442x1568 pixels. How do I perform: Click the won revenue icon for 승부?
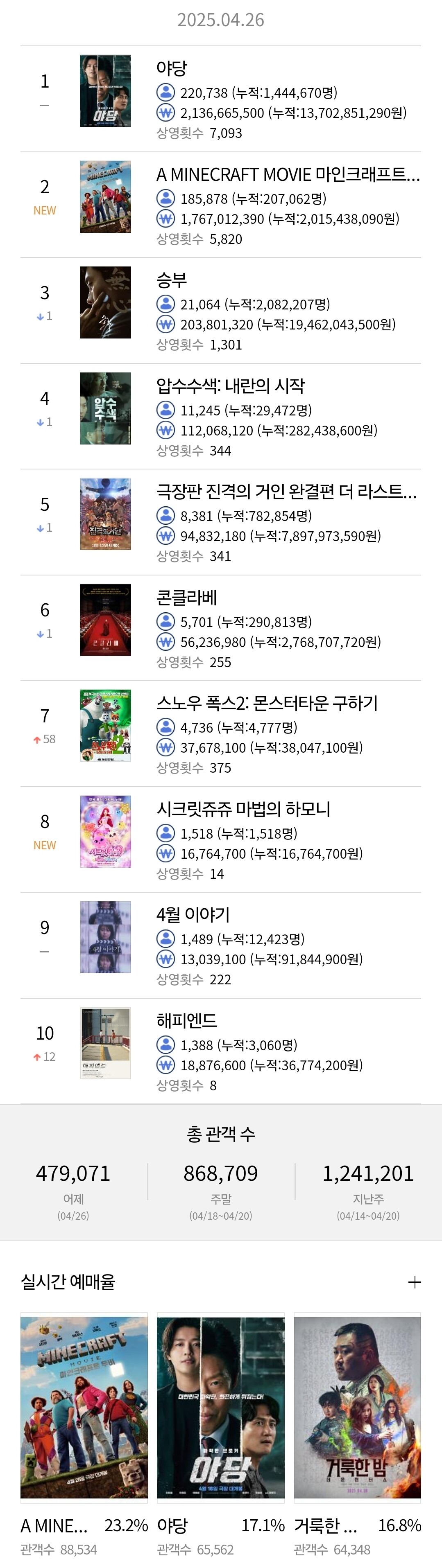coord(165,324)
